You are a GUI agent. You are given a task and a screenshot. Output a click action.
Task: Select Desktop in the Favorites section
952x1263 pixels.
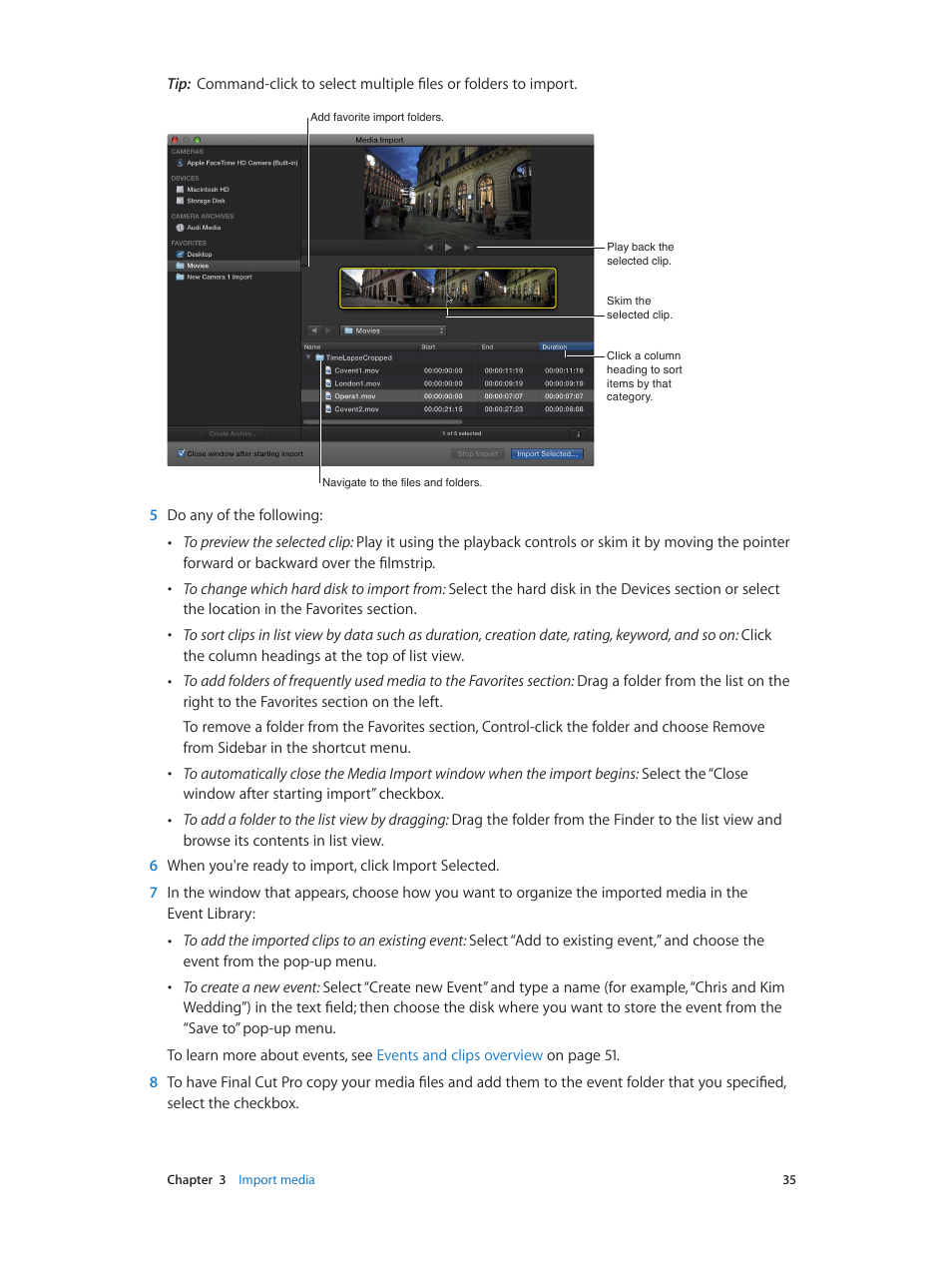(200, 255)
